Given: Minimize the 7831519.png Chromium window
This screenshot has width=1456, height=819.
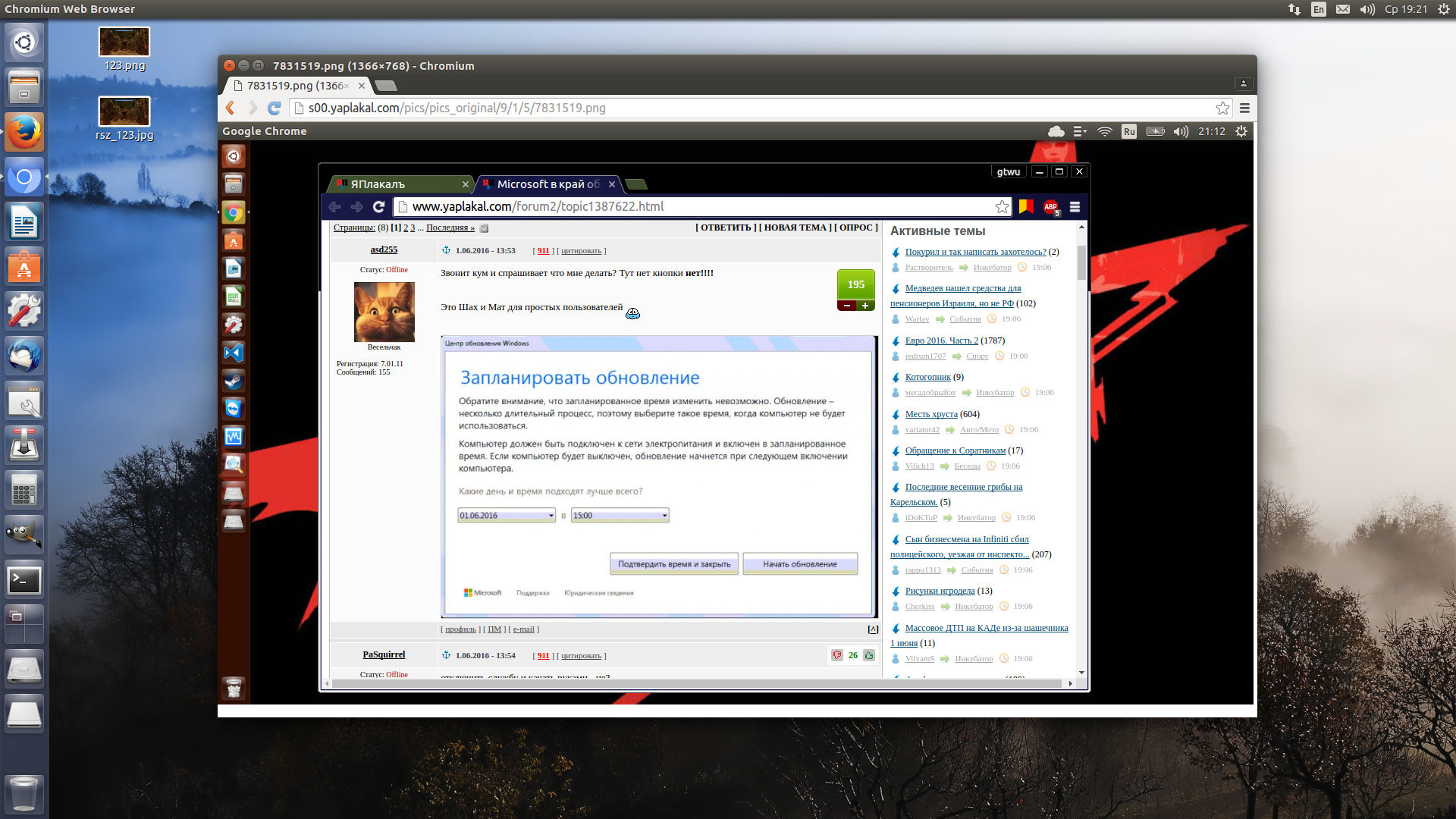Looking at the screenshot, I should point(244,66).
